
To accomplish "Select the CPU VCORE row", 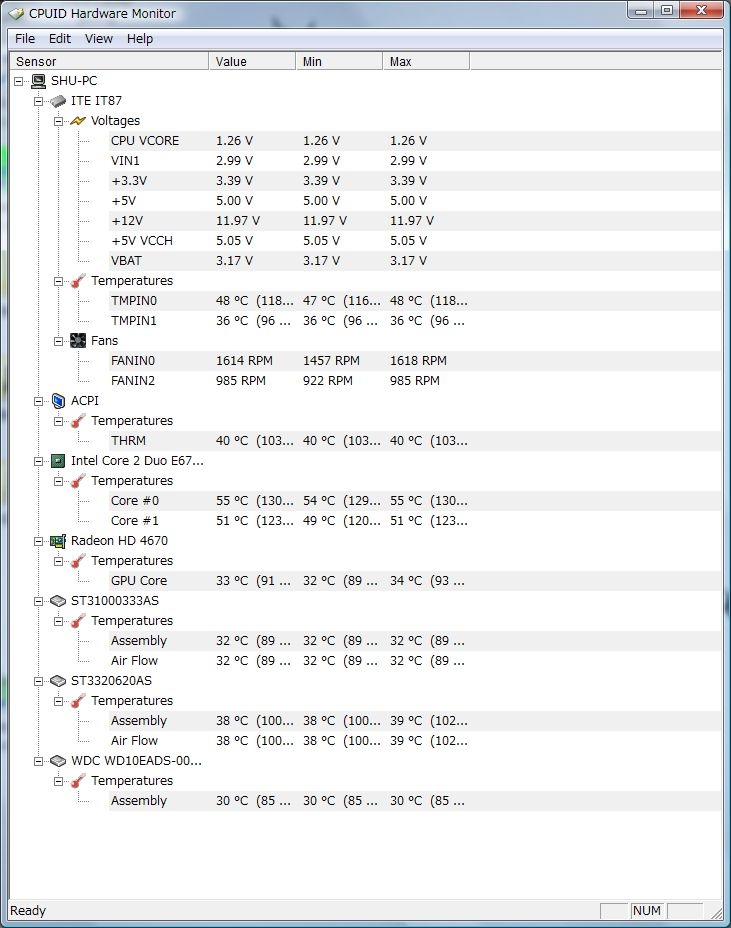I will pyautogui.click(x=415, y=141).
